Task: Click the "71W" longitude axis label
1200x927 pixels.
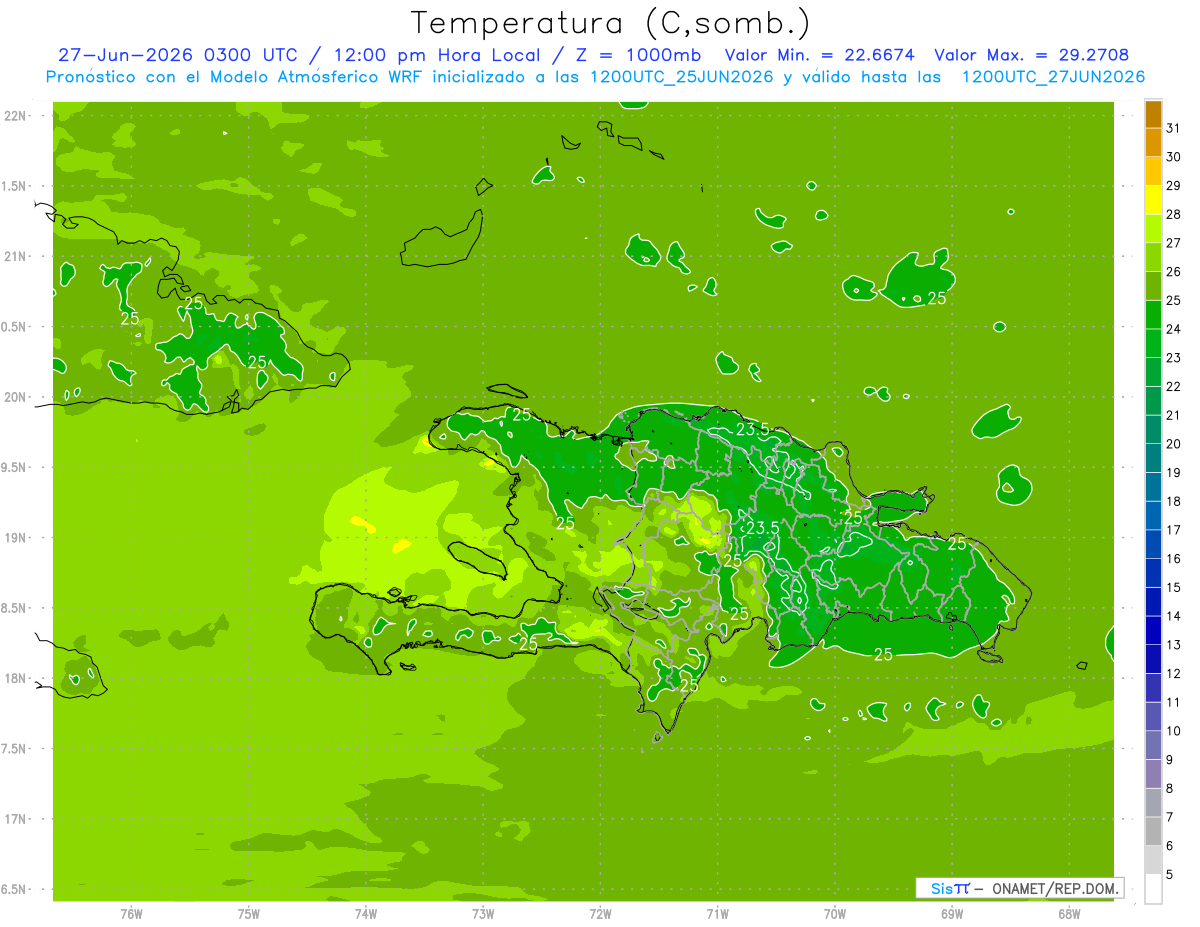Action: coord(717,913)
